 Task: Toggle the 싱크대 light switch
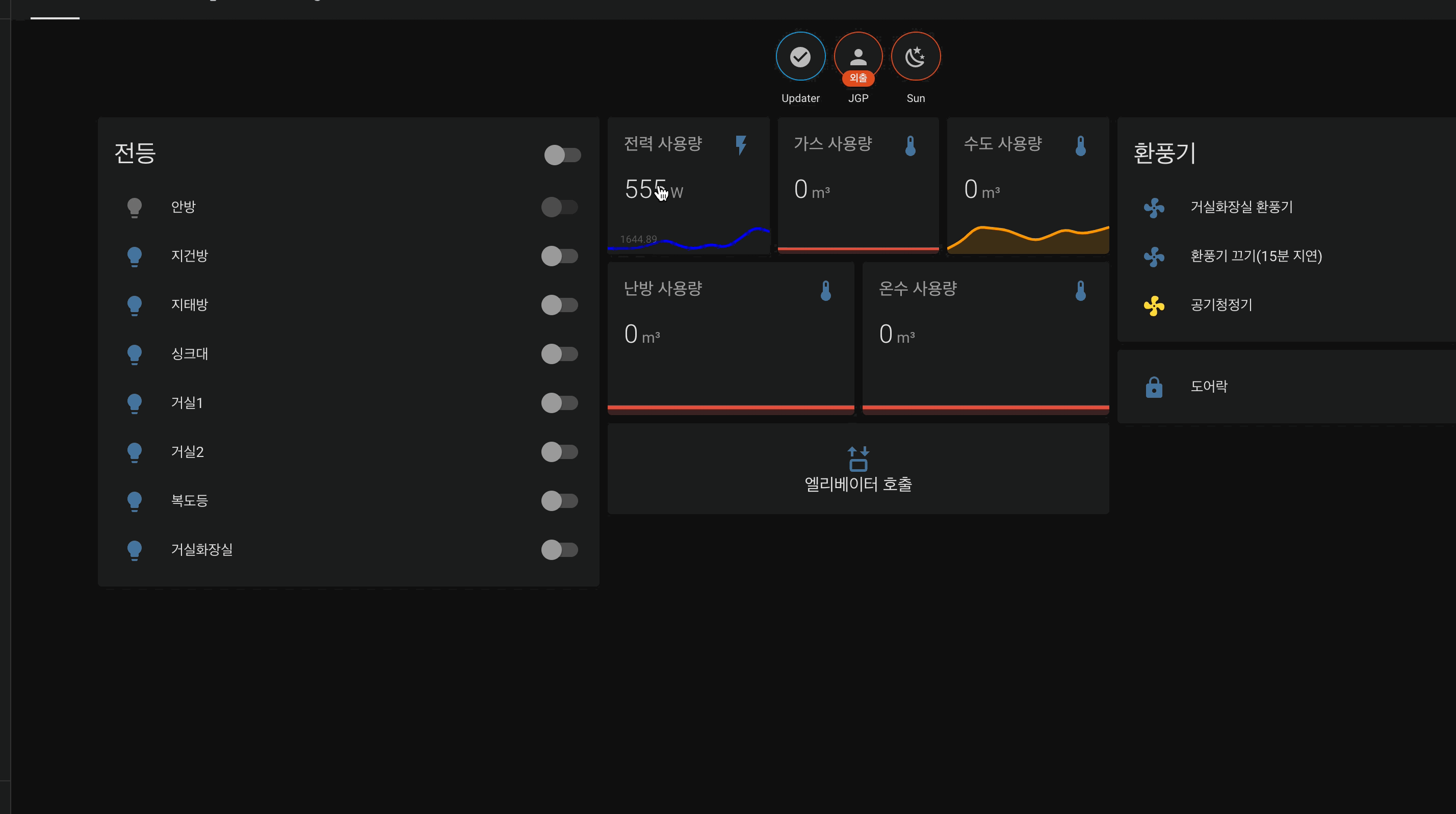559,354
